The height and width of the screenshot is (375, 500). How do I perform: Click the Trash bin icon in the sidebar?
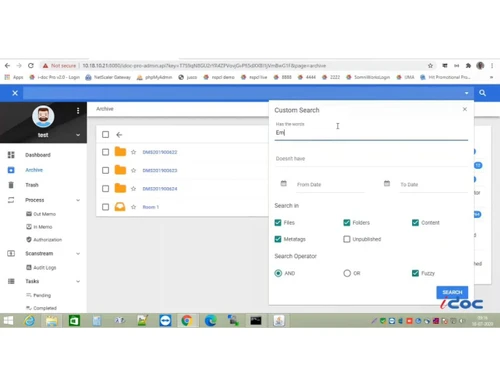[x=11, y=185]
